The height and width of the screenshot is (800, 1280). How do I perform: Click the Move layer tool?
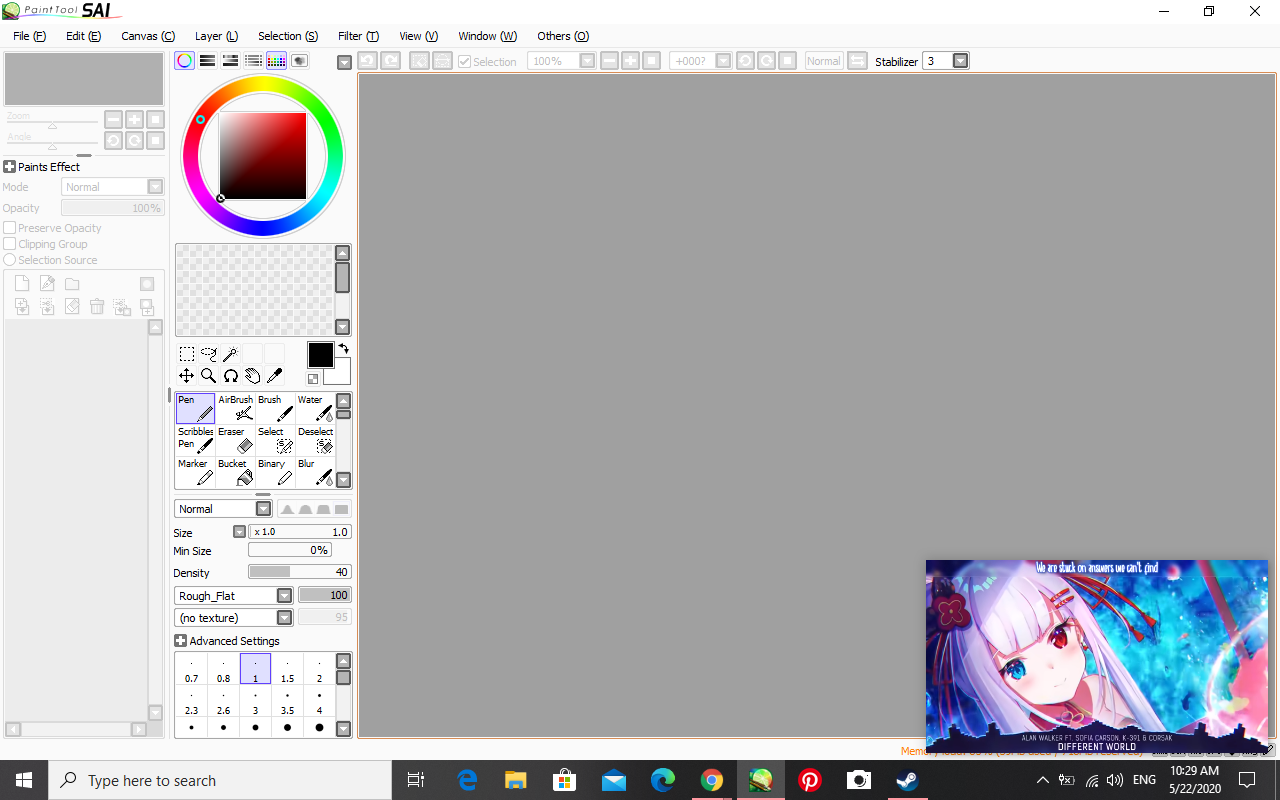186,376
